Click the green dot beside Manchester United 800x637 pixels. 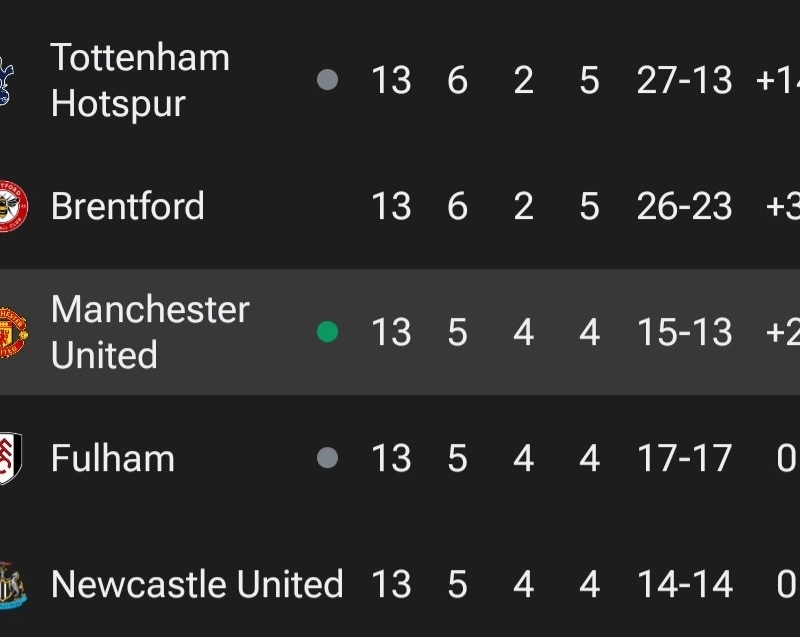[x=327, y=332]
